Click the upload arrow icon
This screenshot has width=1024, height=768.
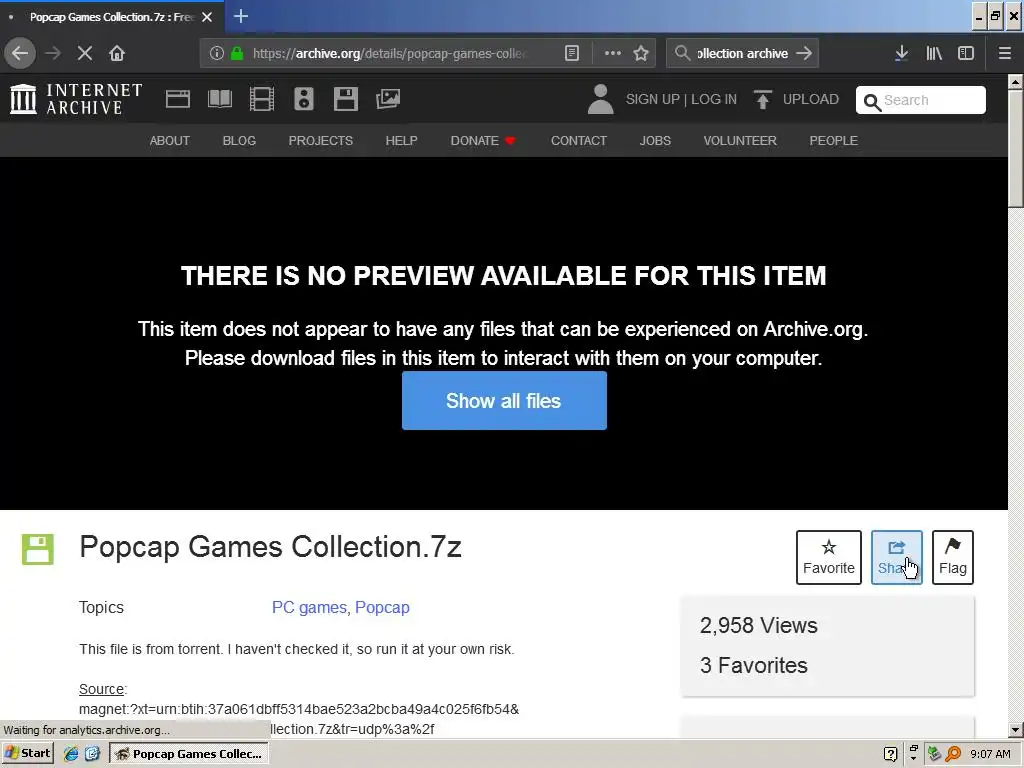(x=763, y=99)
